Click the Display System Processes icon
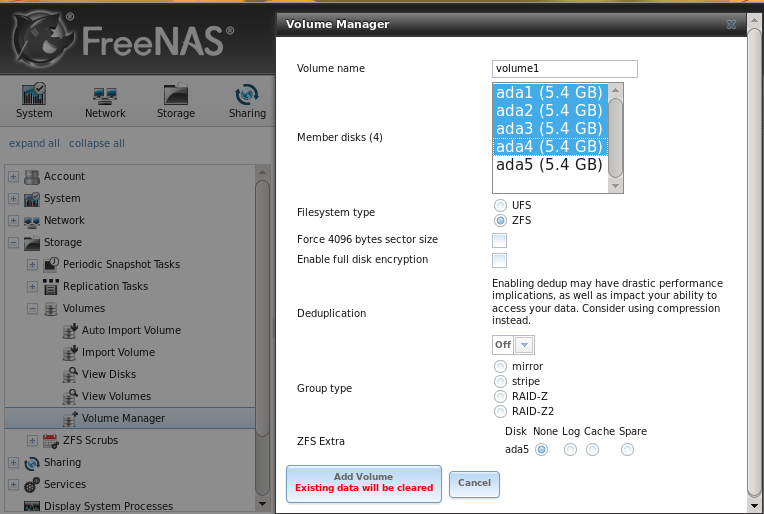Screen dimensions: 764x514 tap(32, 507)
